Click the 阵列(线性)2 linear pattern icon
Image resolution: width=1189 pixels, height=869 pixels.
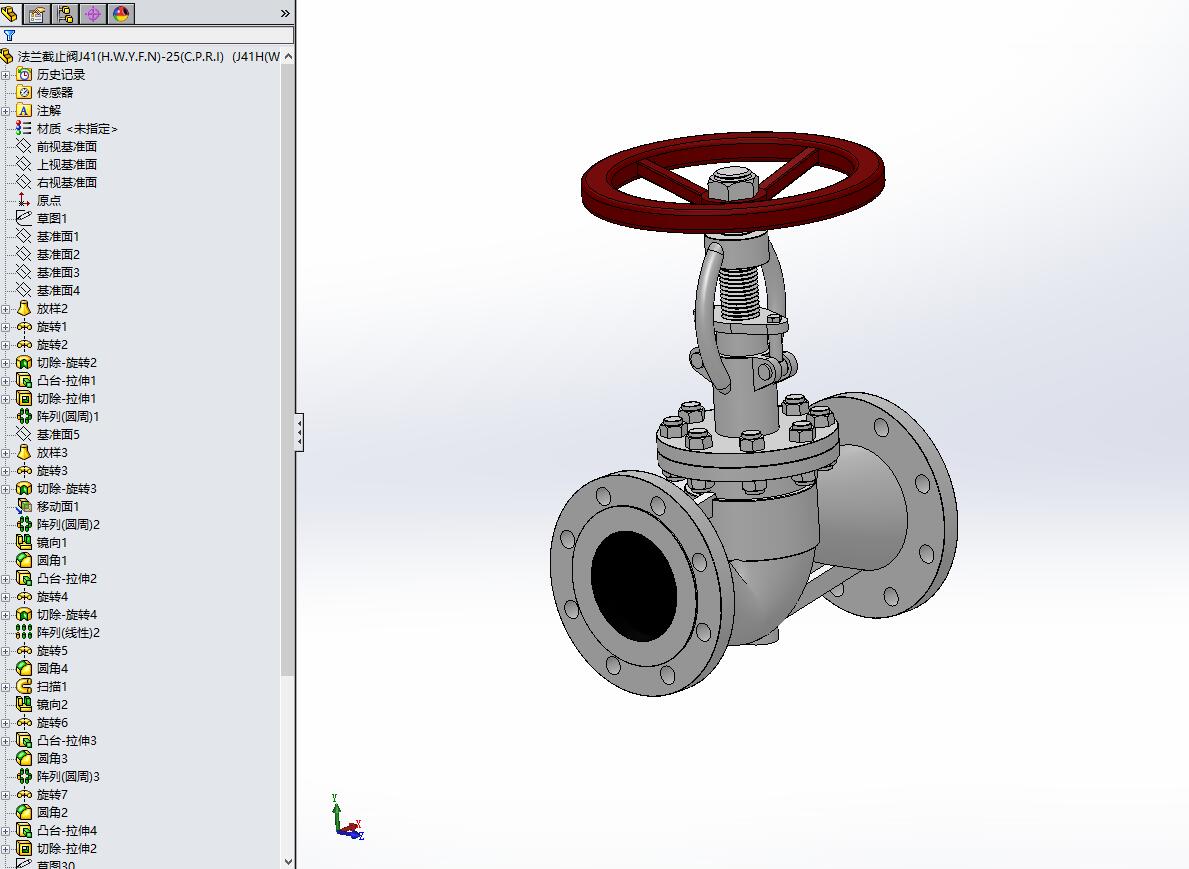click(24, 632)
